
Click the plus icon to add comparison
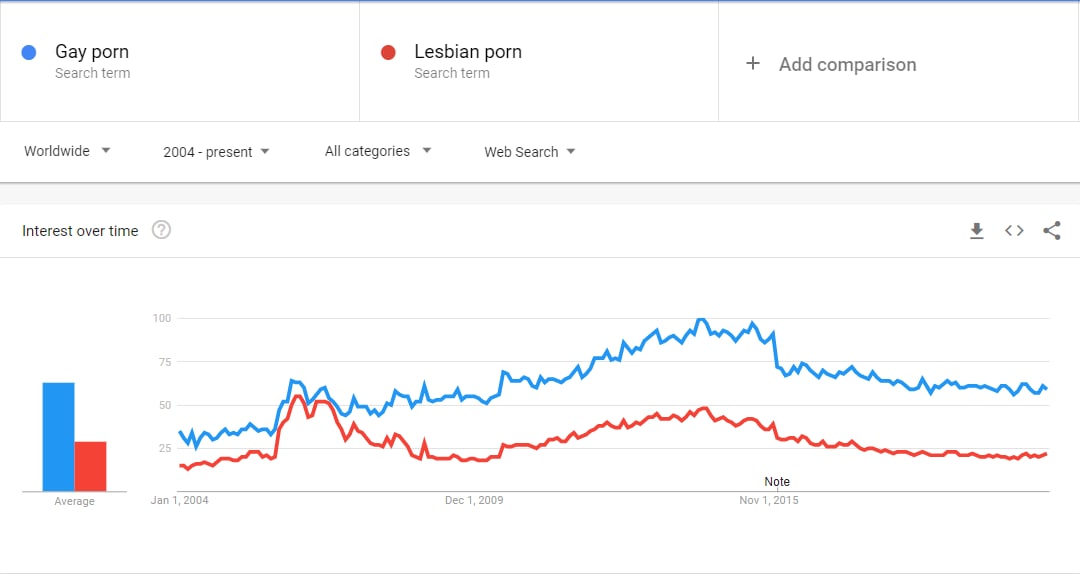[753, 63]
